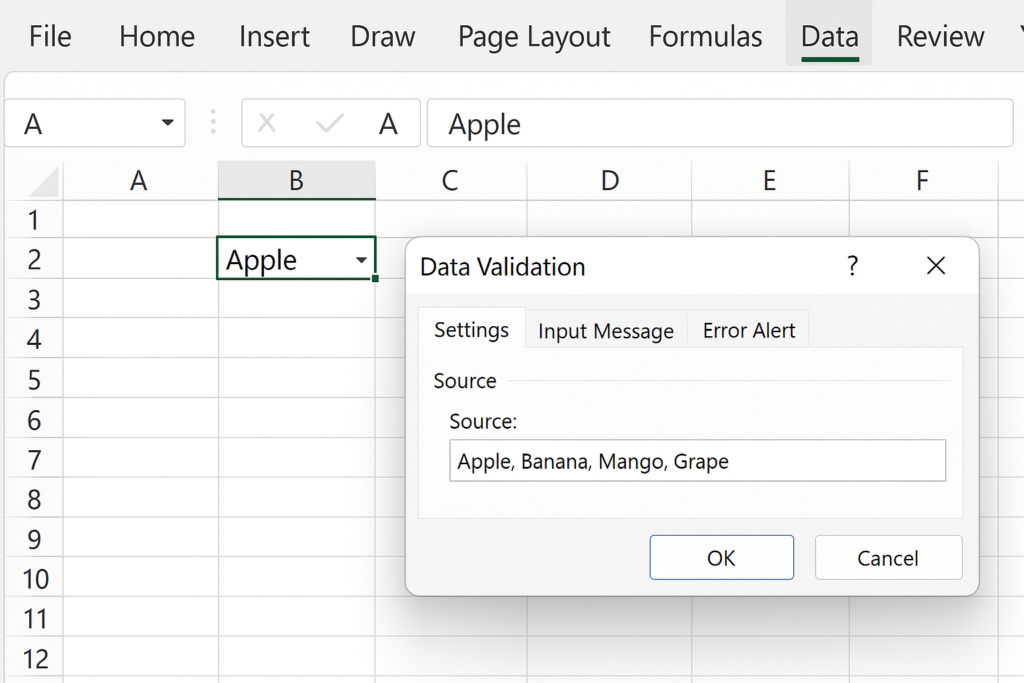Switch to the Input Message tab
The width and height of the screenshot is (1024, 683).
click(x=606, y=331)
